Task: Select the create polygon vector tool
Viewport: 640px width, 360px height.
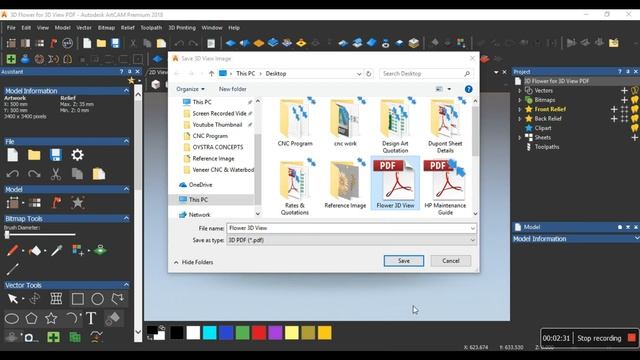Action: click(31, 318)
